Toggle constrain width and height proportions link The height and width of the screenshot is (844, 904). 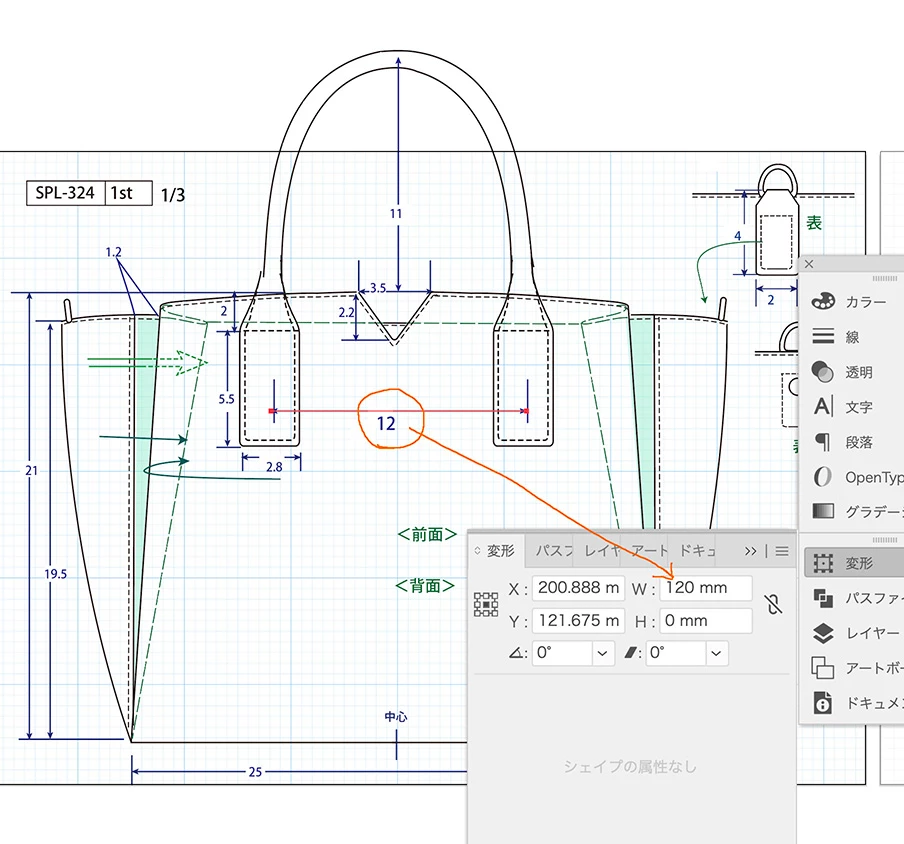(x=773, y=604)
